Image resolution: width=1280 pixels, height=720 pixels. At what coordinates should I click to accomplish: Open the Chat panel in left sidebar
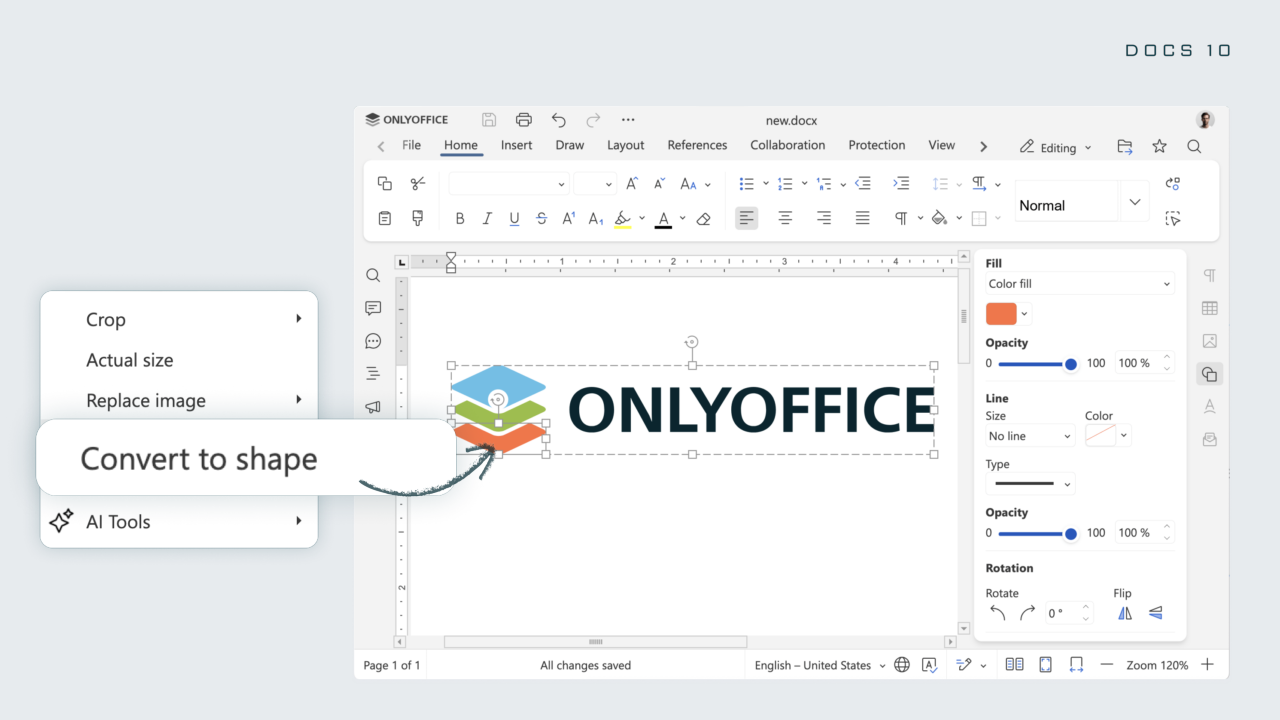click(373, 341)
